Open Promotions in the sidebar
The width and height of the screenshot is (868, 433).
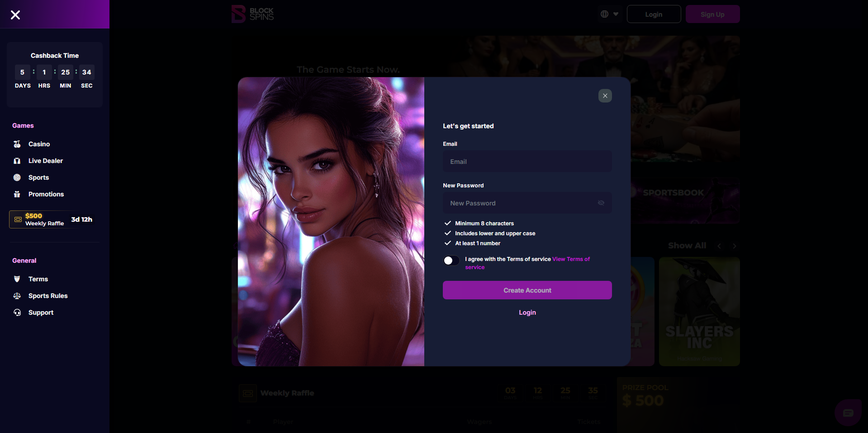click(x=46, y=194)
